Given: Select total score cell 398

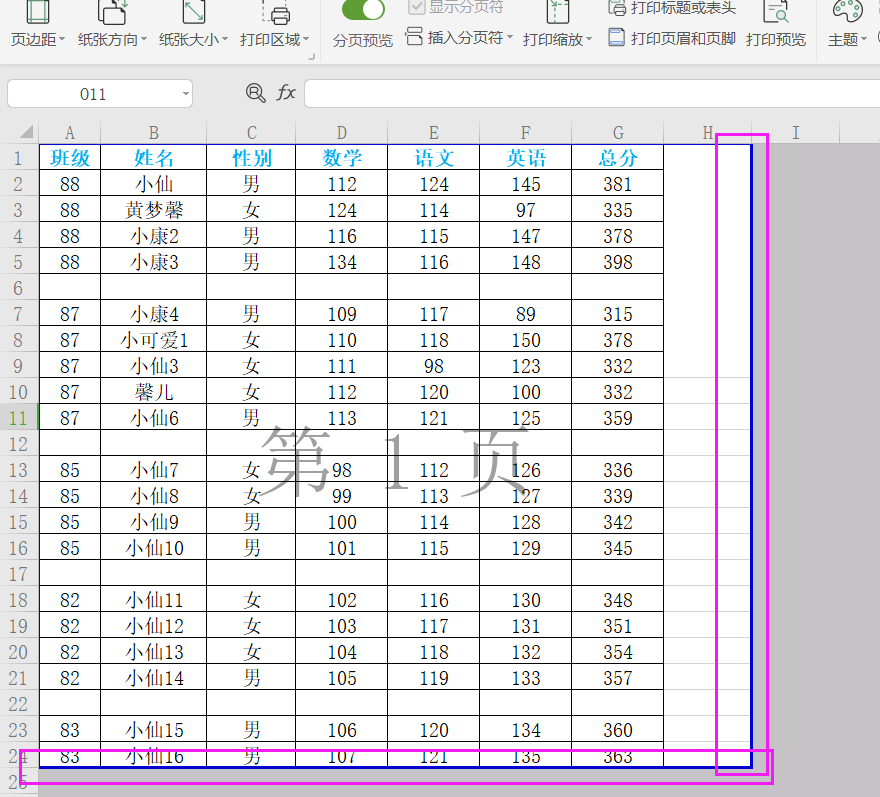Looking at the screenshot, I should pyautogui.click(x=617, y=262).
